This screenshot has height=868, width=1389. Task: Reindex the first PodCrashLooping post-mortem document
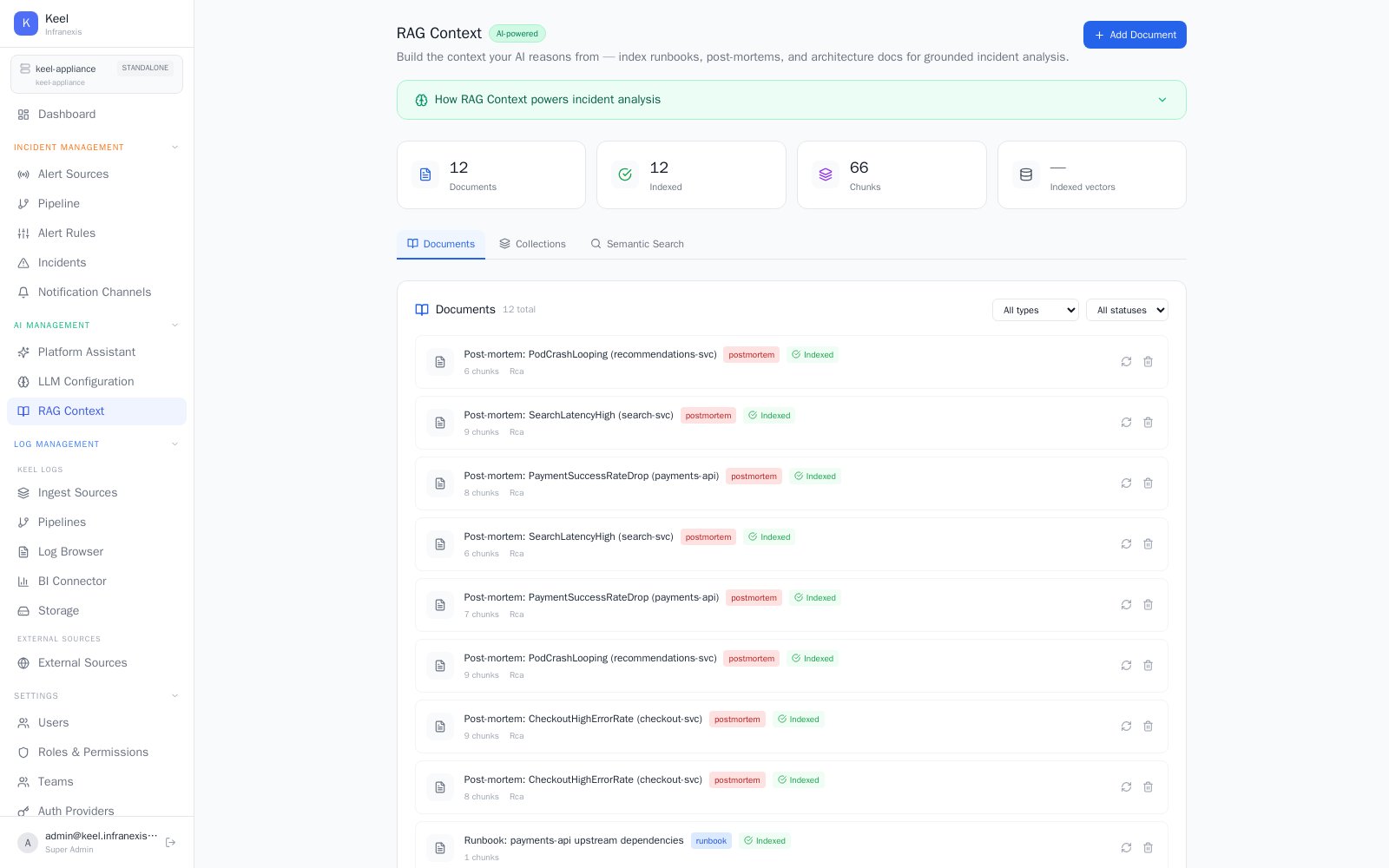tap(1126, 362)
